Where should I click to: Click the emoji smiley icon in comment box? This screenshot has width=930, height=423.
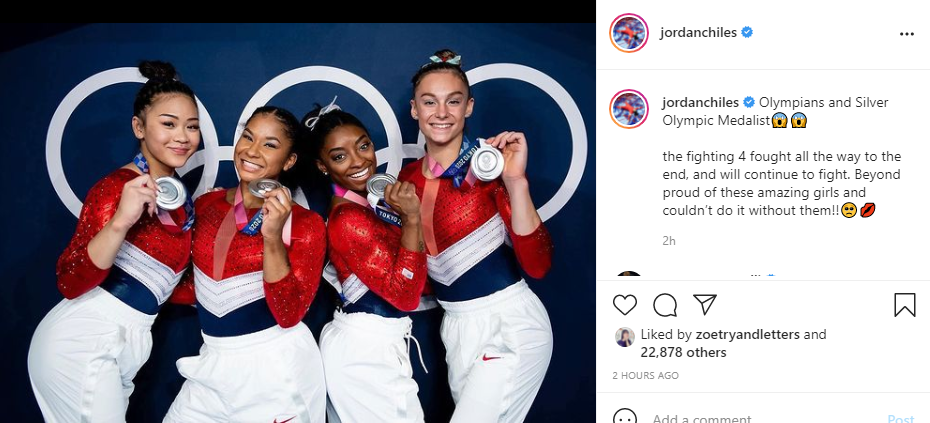click(x=625, y=417)
